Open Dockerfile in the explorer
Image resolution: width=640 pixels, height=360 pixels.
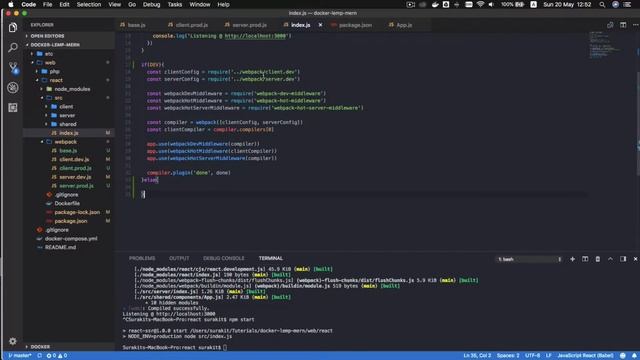point(67,203)
